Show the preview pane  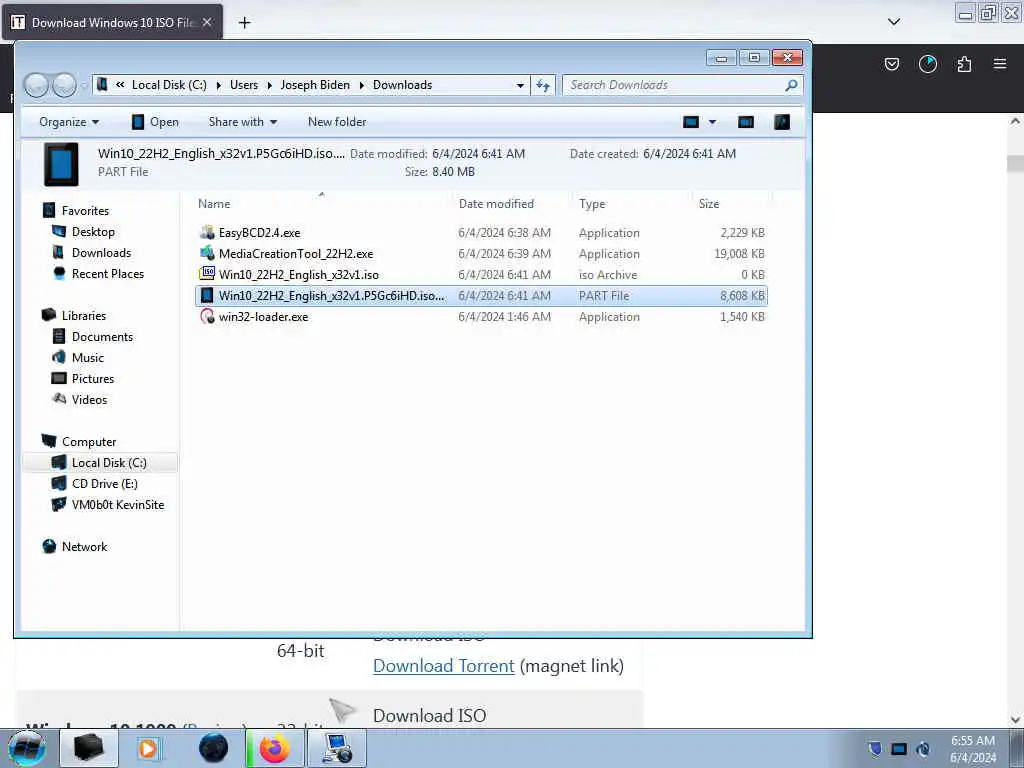click(746, 122)
